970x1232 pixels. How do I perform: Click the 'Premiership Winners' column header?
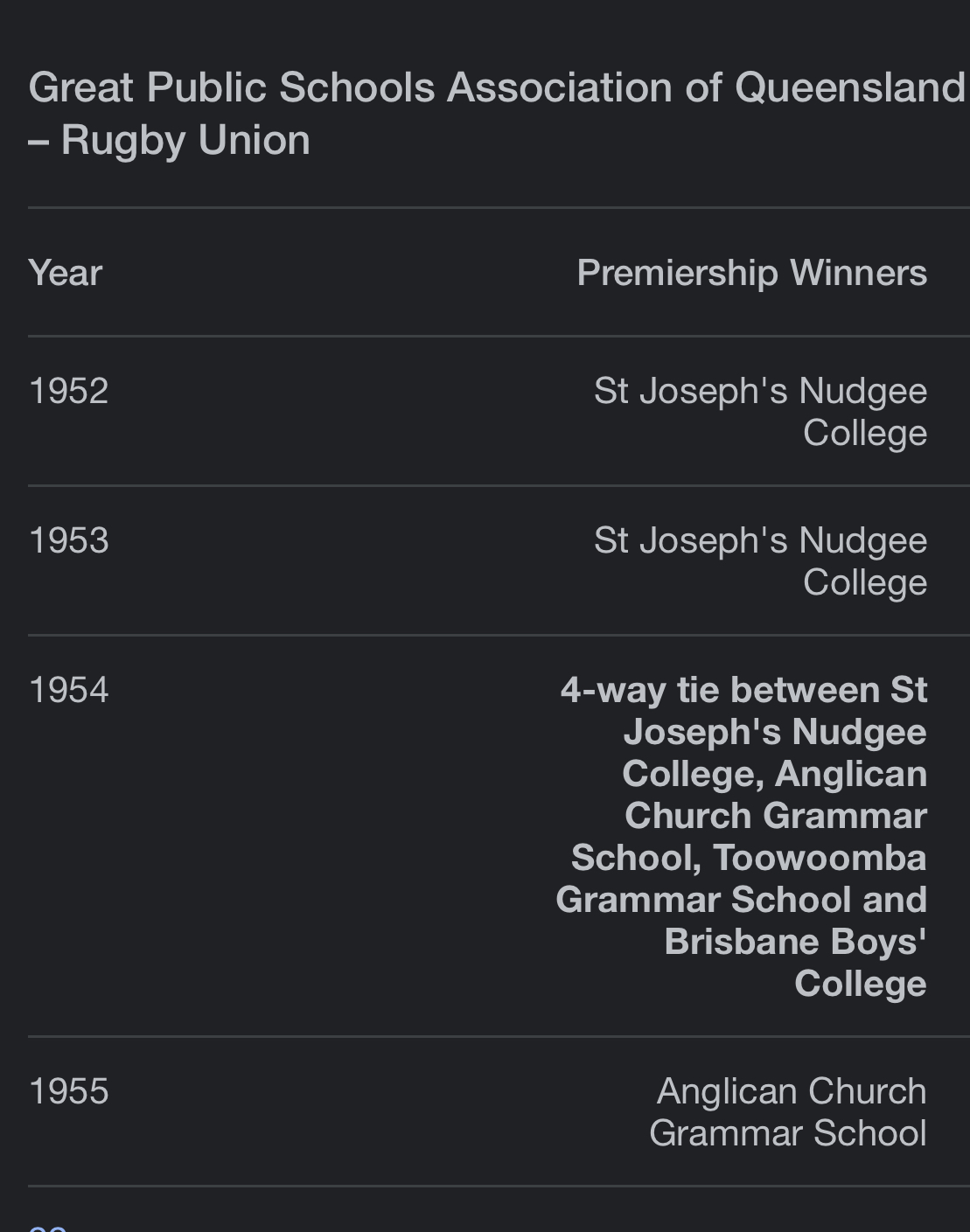pyautogui.click(x=752, y=273)
